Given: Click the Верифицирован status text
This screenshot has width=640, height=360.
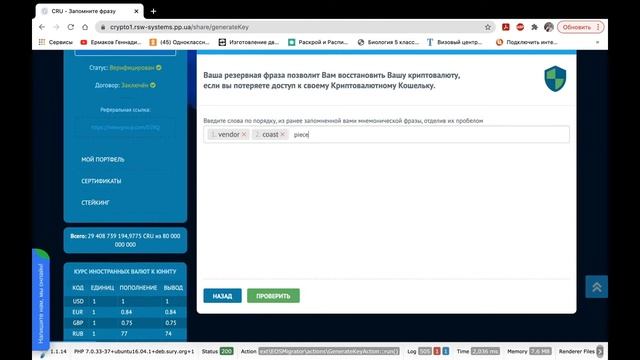Looking at the screenshot, I should point(132,68).
